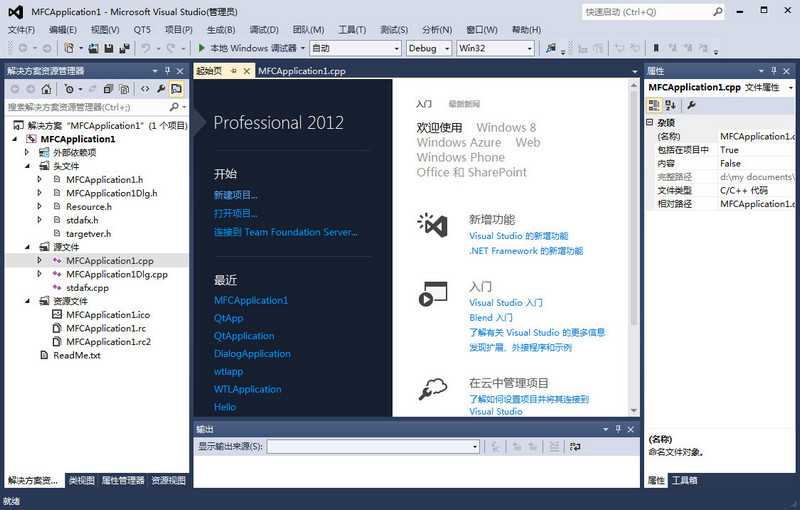Click the pending changes filter clock icon
The height and width of the screenshot is (510, 800).
69,89
